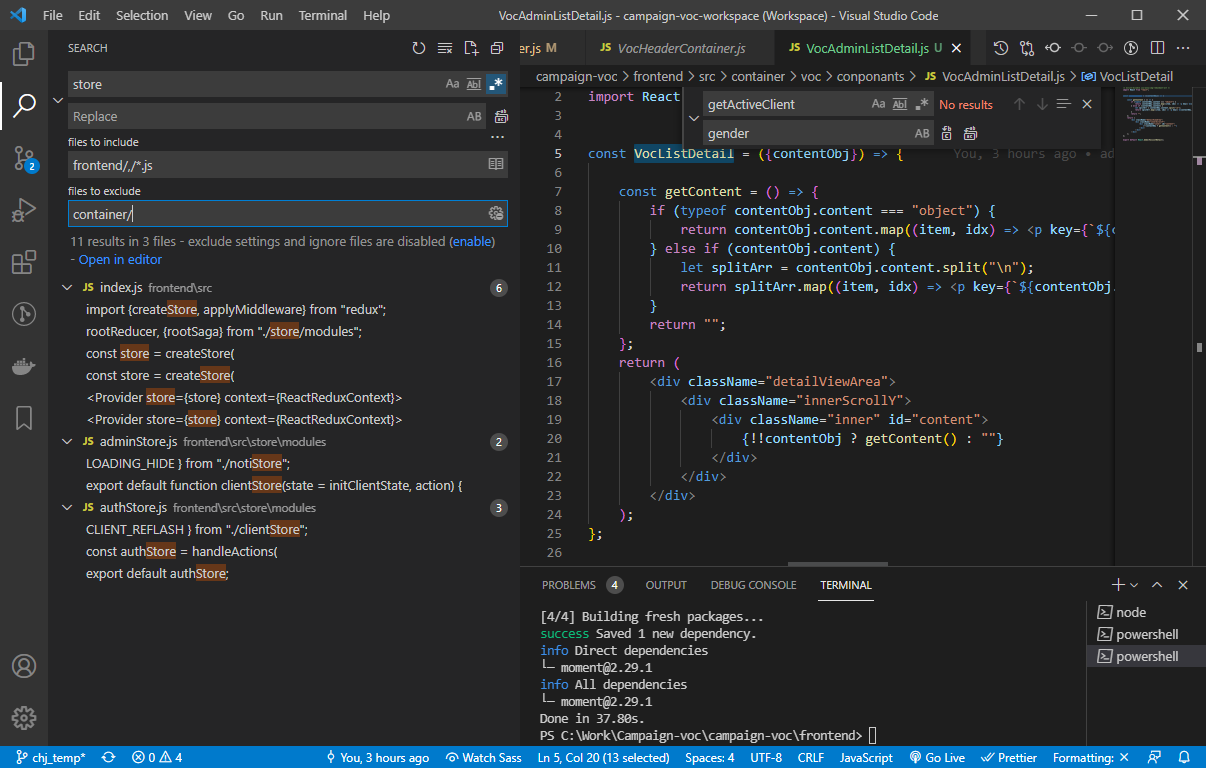The image size is (1206, 768).
Task: Collapse the Replace row in the search panel
Action: 58,100
